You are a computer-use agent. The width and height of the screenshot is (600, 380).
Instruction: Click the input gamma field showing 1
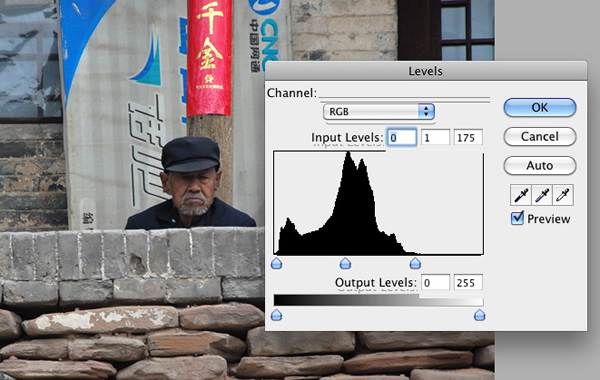(435, 137)
